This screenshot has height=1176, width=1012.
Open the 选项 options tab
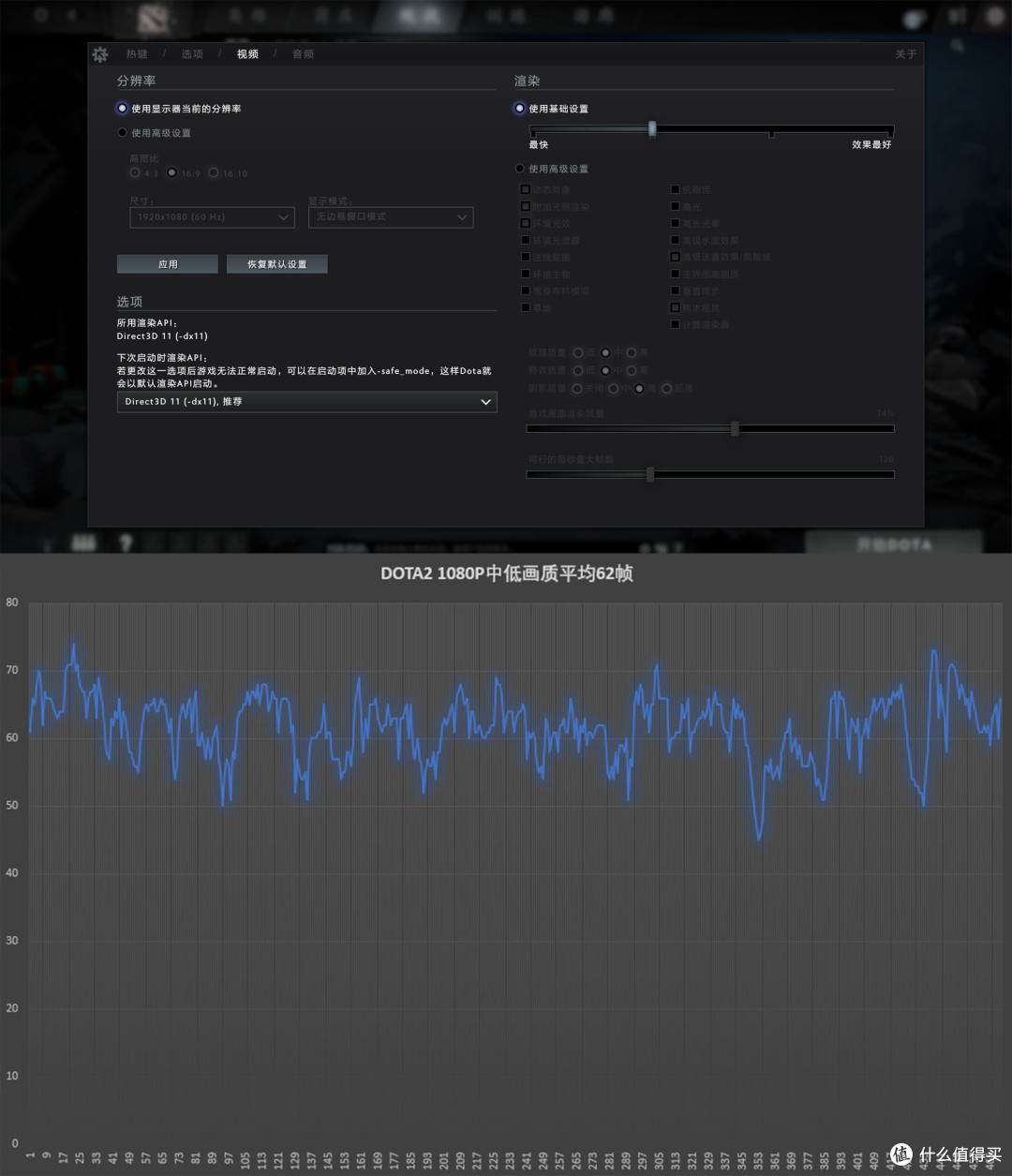point(192,54)
